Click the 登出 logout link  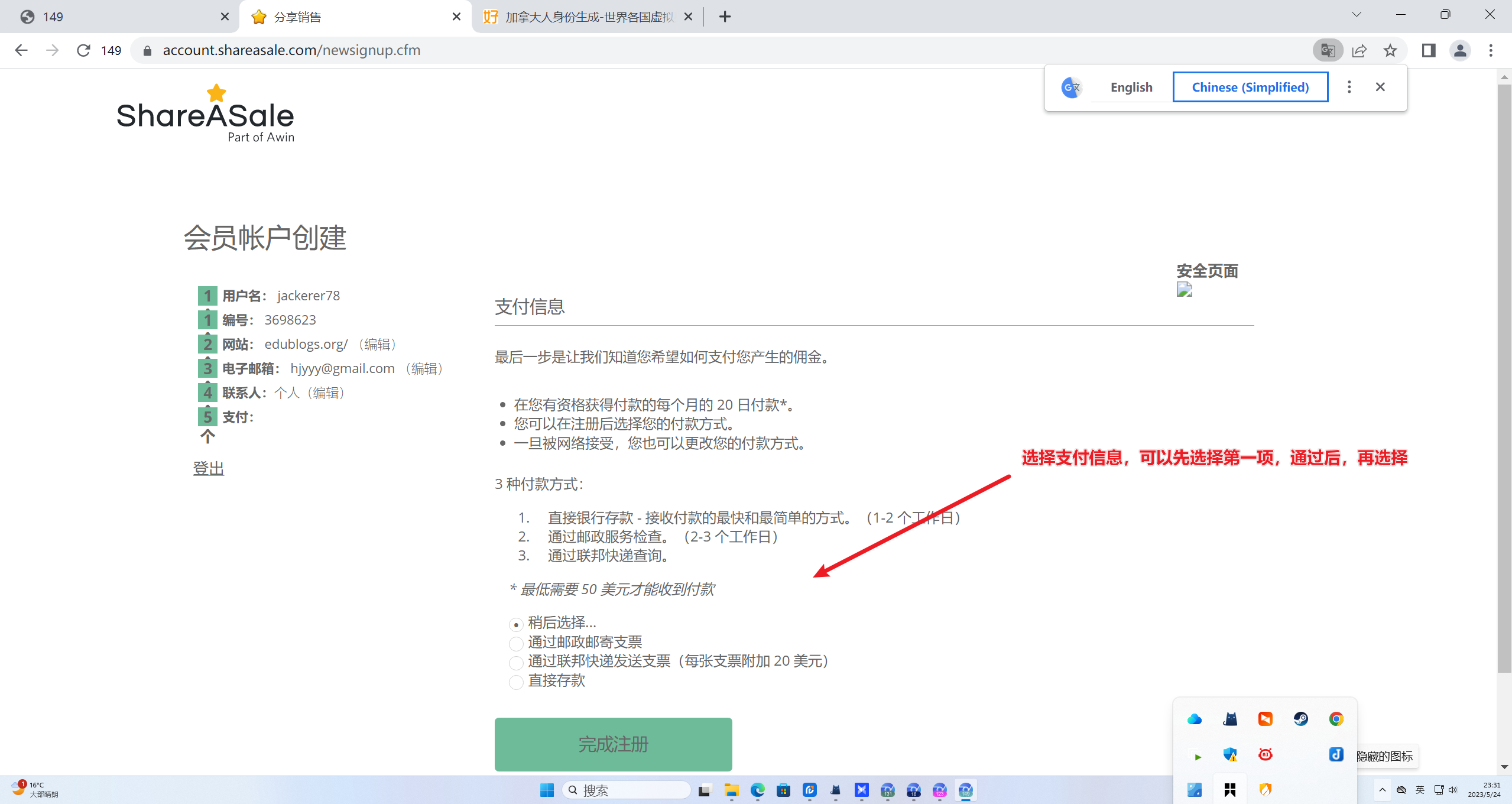pos(208,468)
